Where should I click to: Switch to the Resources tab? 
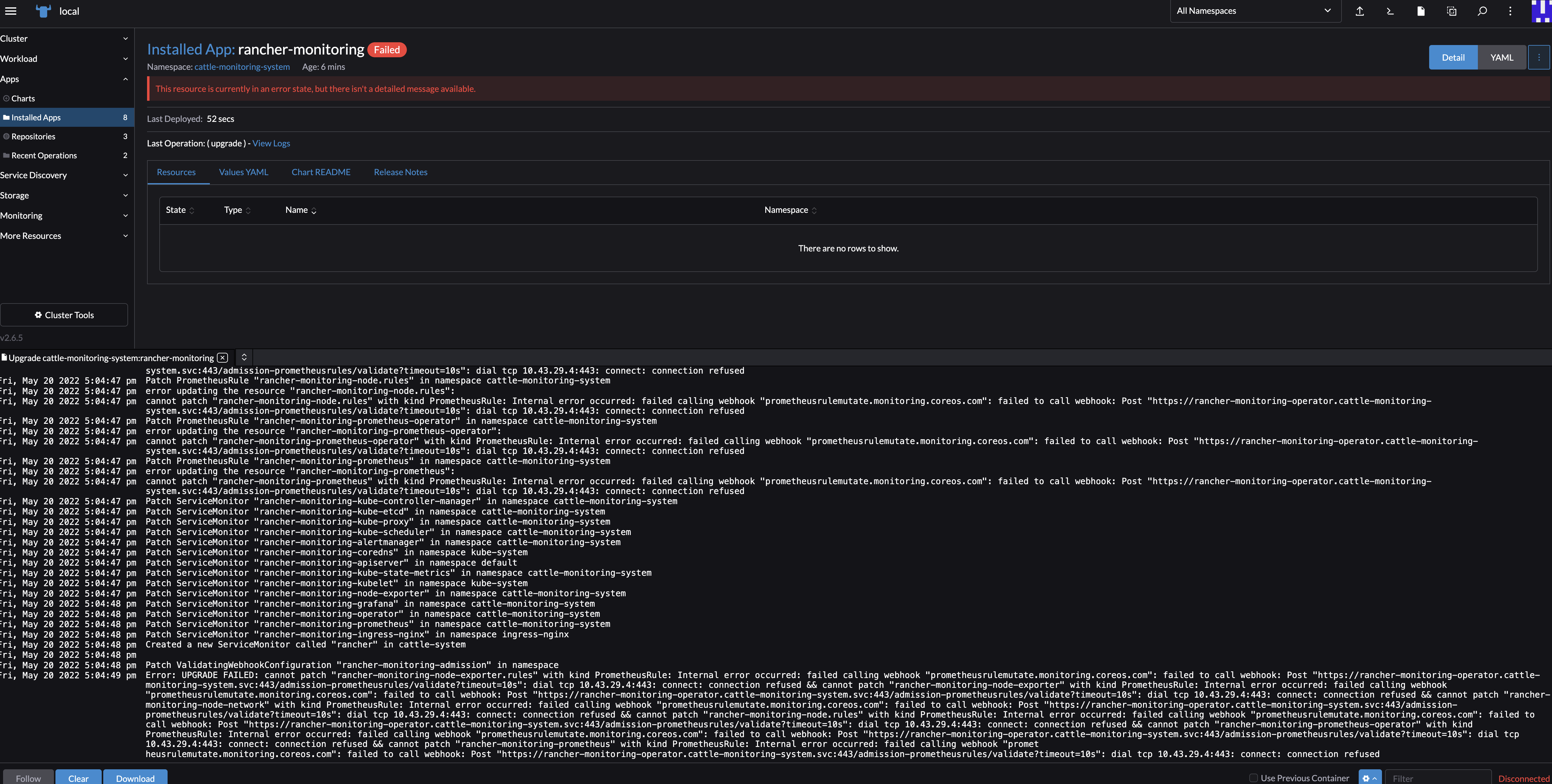(176, 172)
